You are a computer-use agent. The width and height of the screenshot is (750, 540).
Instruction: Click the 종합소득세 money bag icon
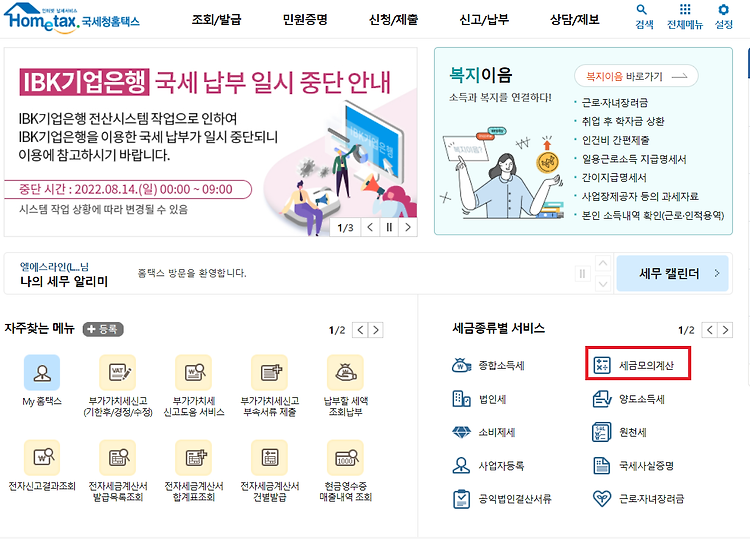pos(462,365)
